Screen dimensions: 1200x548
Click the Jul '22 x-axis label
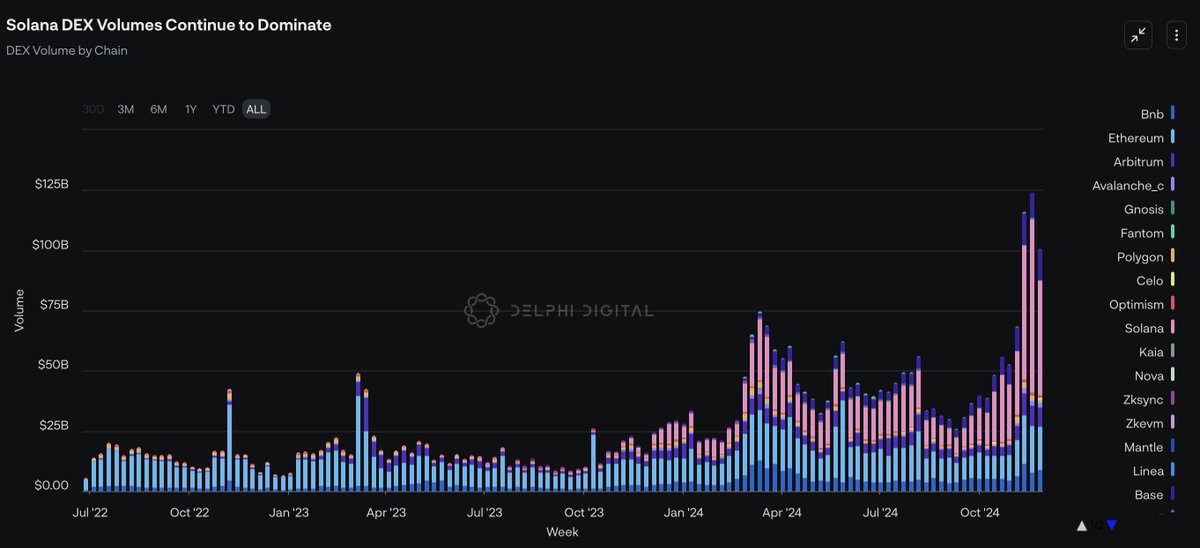90,513
